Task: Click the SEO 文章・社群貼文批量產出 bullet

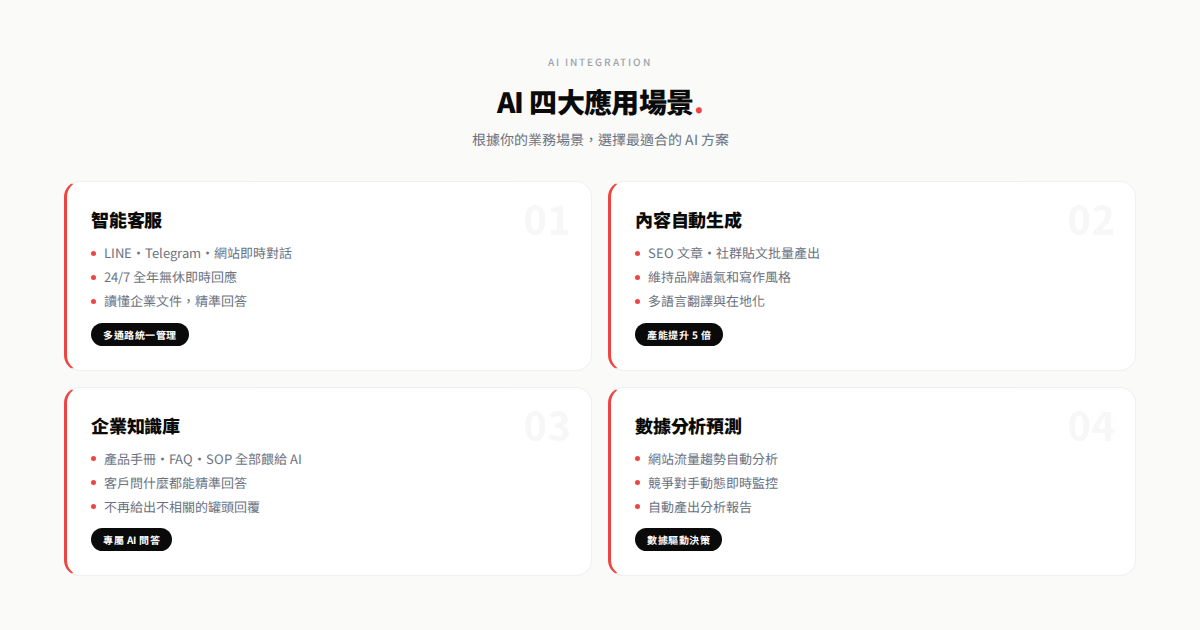Action: 734,253
